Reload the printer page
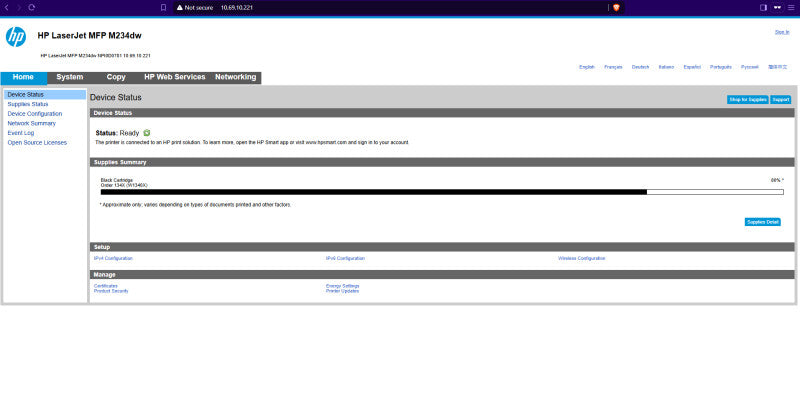Screen dimensions: 800x412 click(x=32, y=8)
